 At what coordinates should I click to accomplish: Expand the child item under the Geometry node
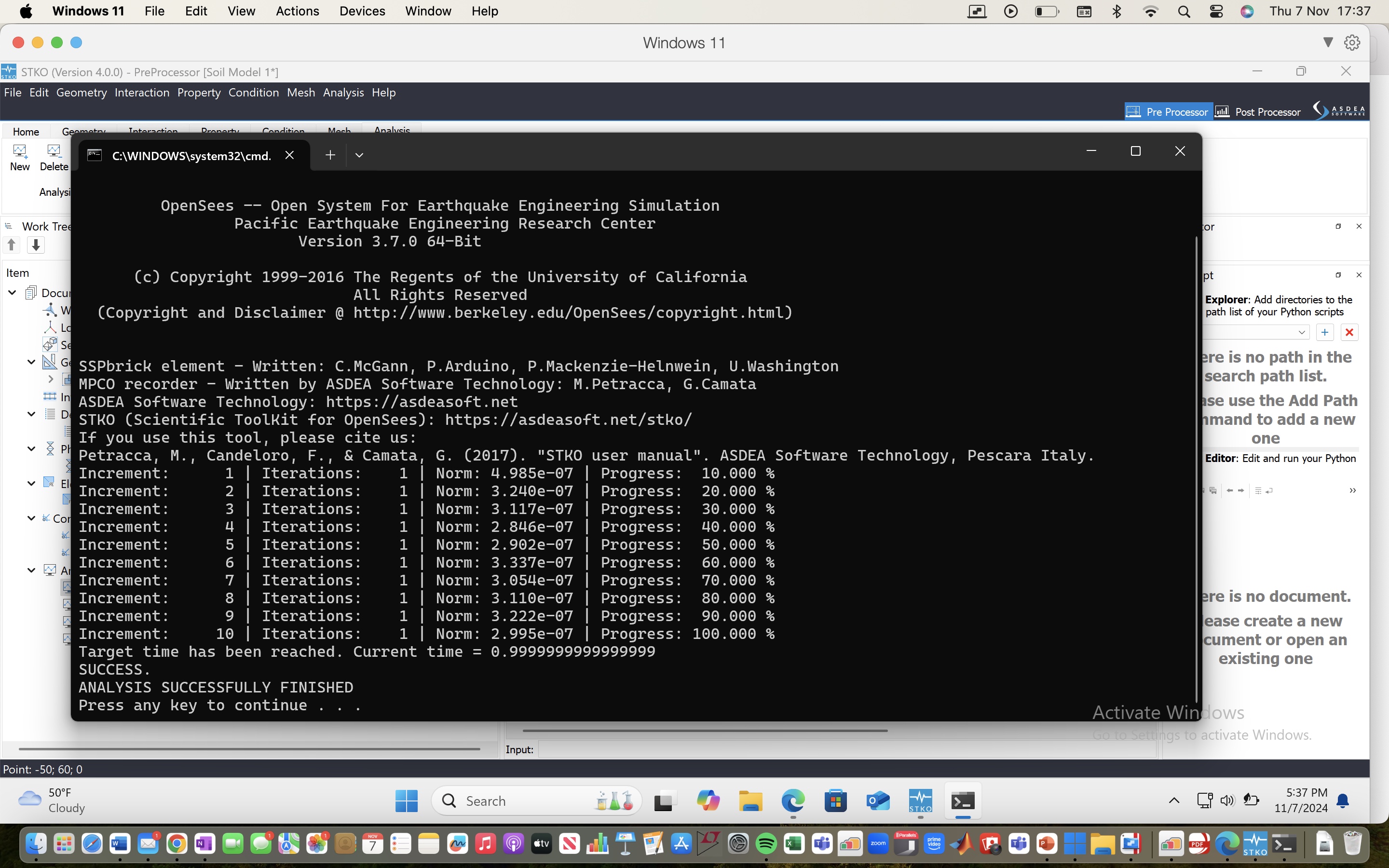(x=51, y=379)
